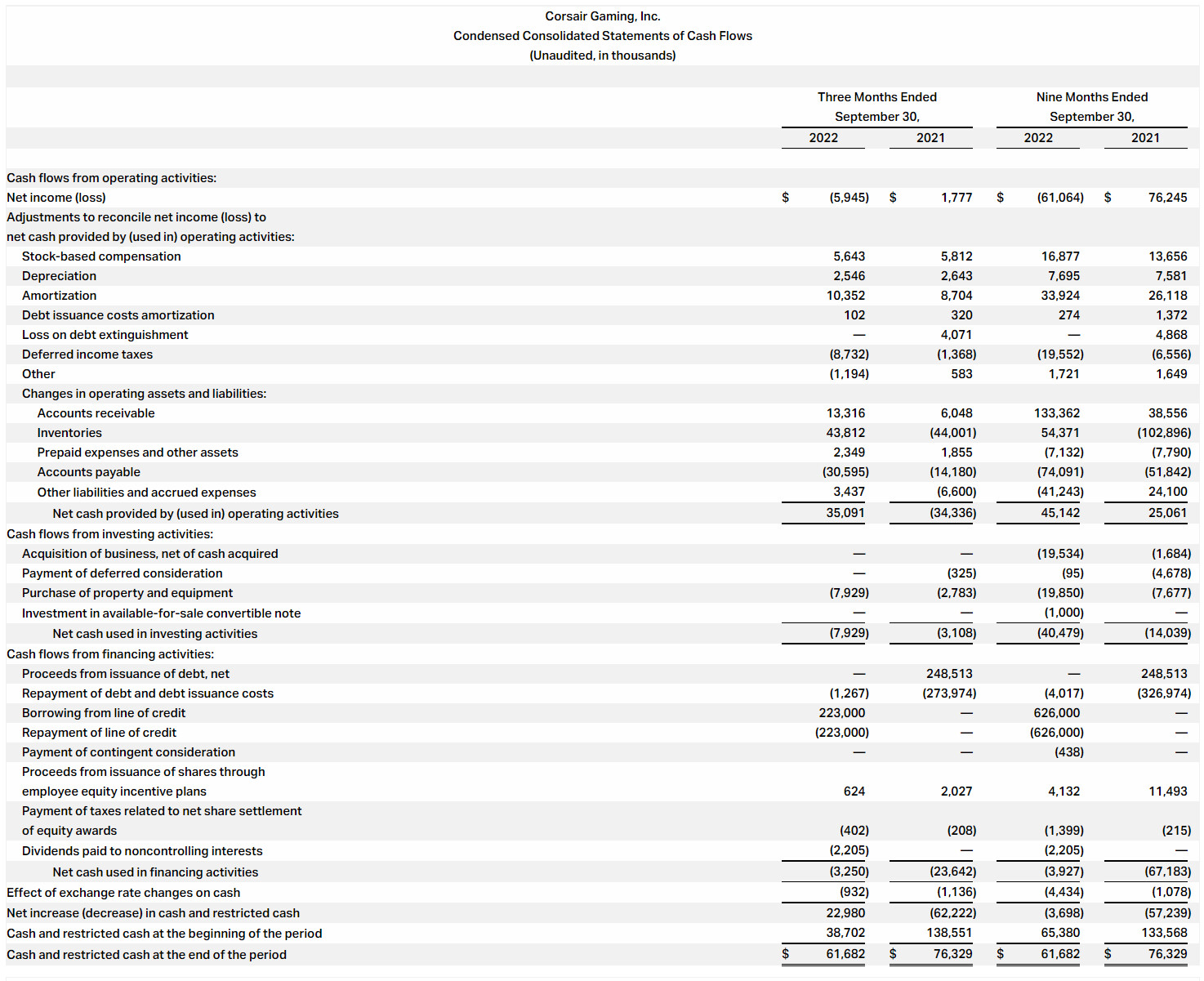Viewport: 1204px width, 981px height.
Task: Select "Debt issuance costs amortization" label
Action: [x=118, y=315]
